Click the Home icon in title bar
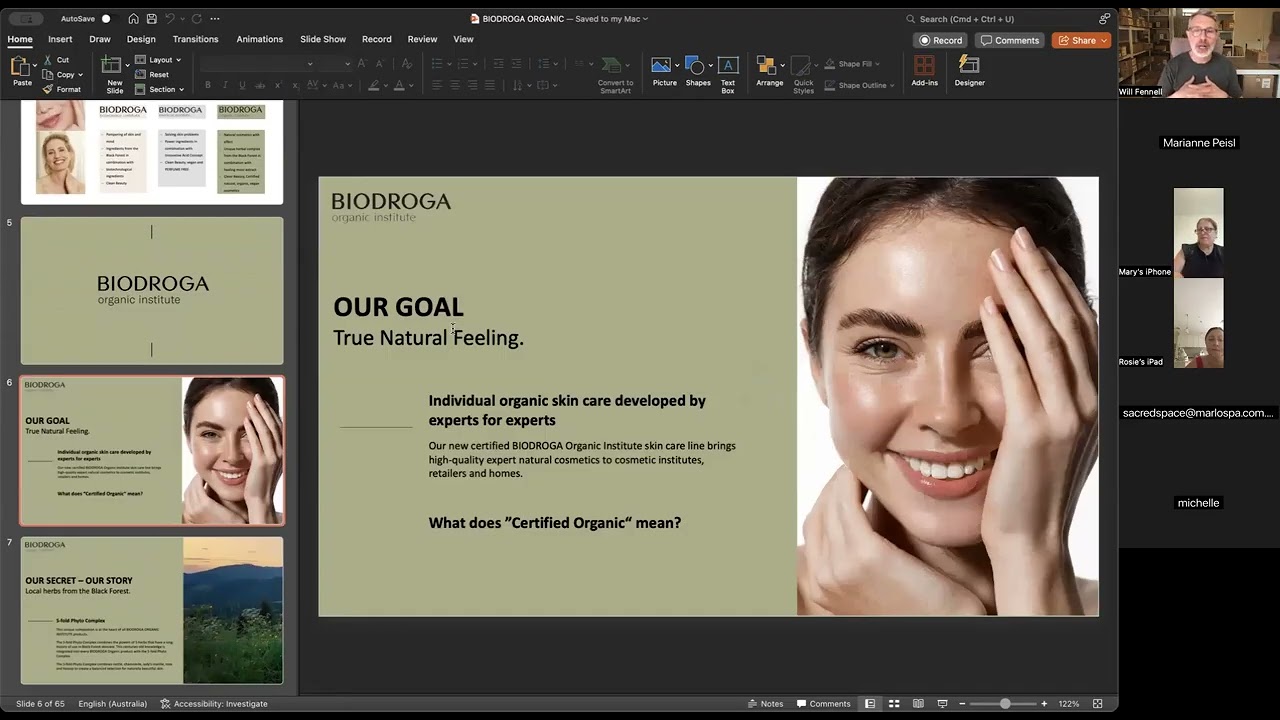This screenshot has width=1280, height=720. click(x=133, y=18)
